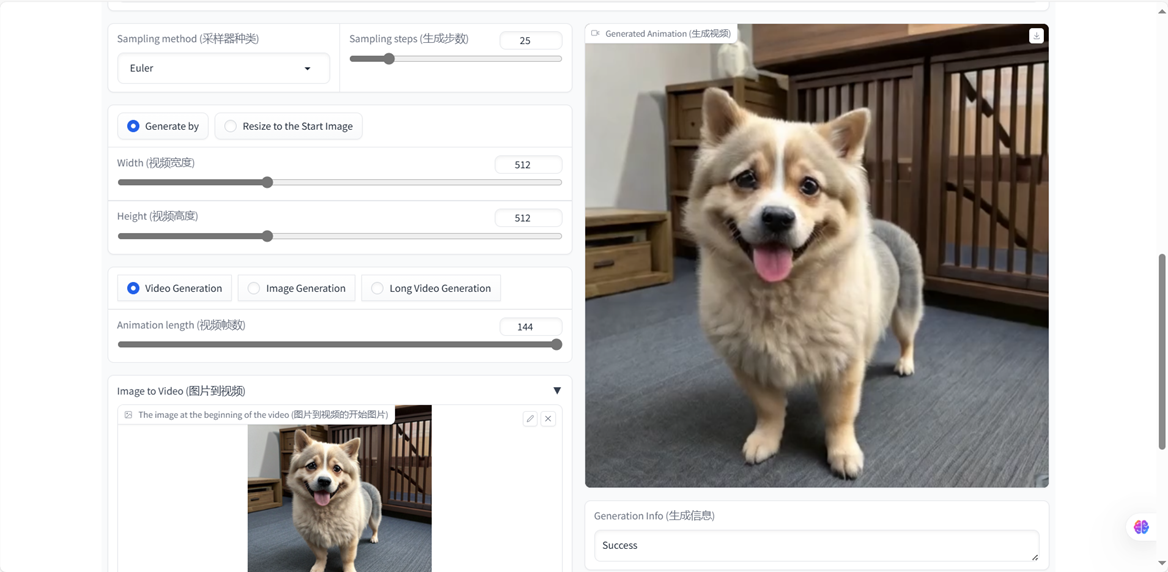1168x572 pixels.
Task: Click the image icon beside start image label
Action: coord(128,415)
